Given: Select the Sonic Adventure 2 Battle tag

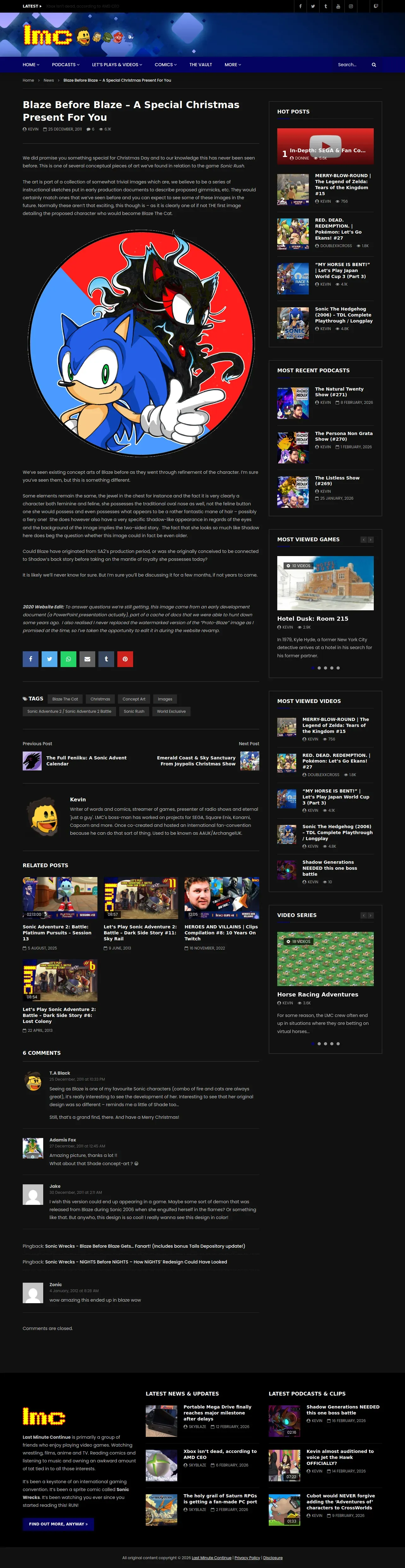Looking at the screenshot, I should (x=69, y=711).
